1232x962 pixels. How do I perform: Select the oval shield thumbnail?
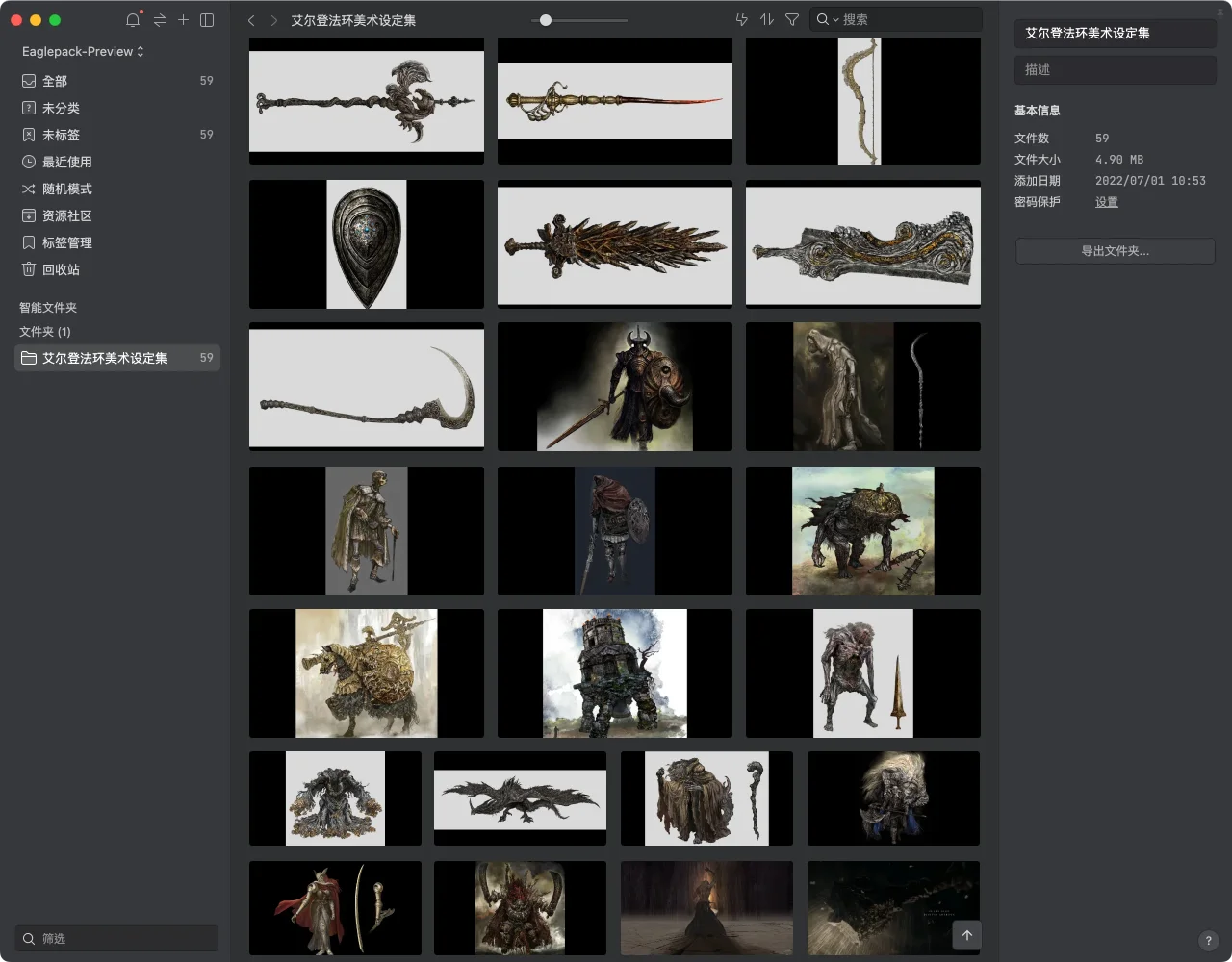[367, 244]
